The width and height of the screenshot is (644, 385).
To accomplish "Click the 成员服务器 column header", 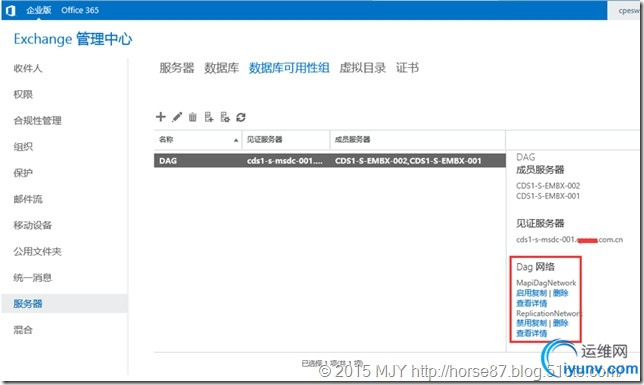I will click(x=418, y=140).
